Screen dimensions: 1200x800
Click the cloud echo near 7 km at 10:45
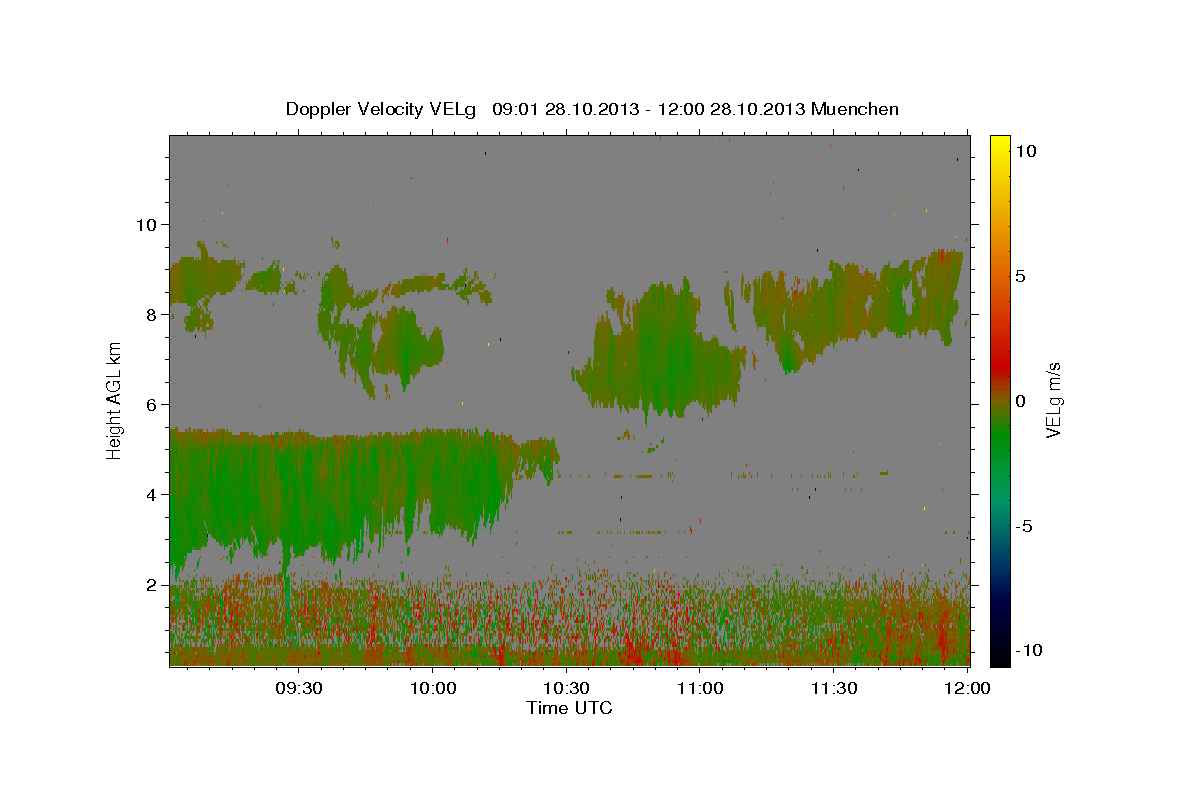(x=660, y=350)
